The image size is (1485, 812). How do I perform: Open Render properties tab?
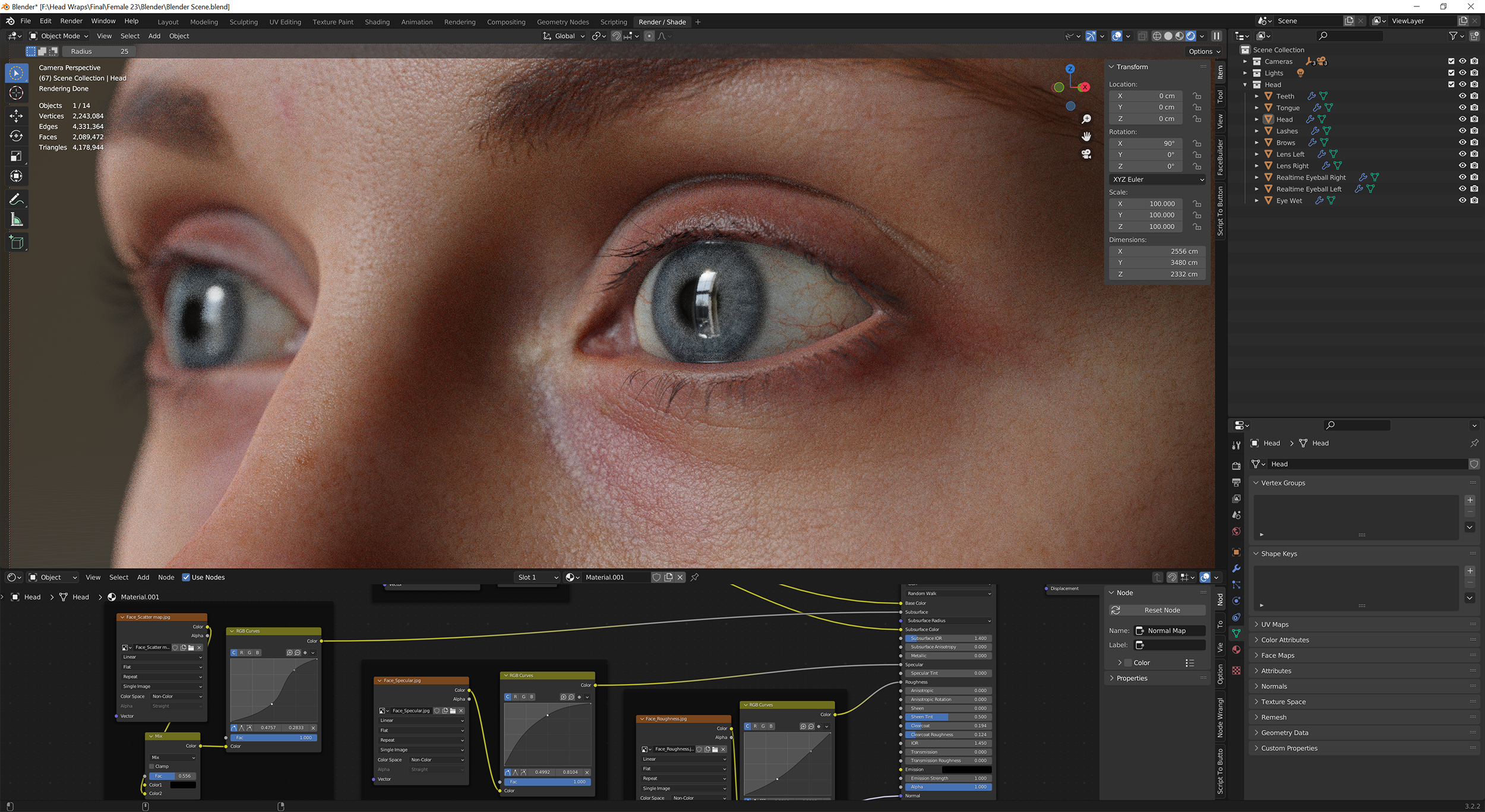[x=1236, y=466]
